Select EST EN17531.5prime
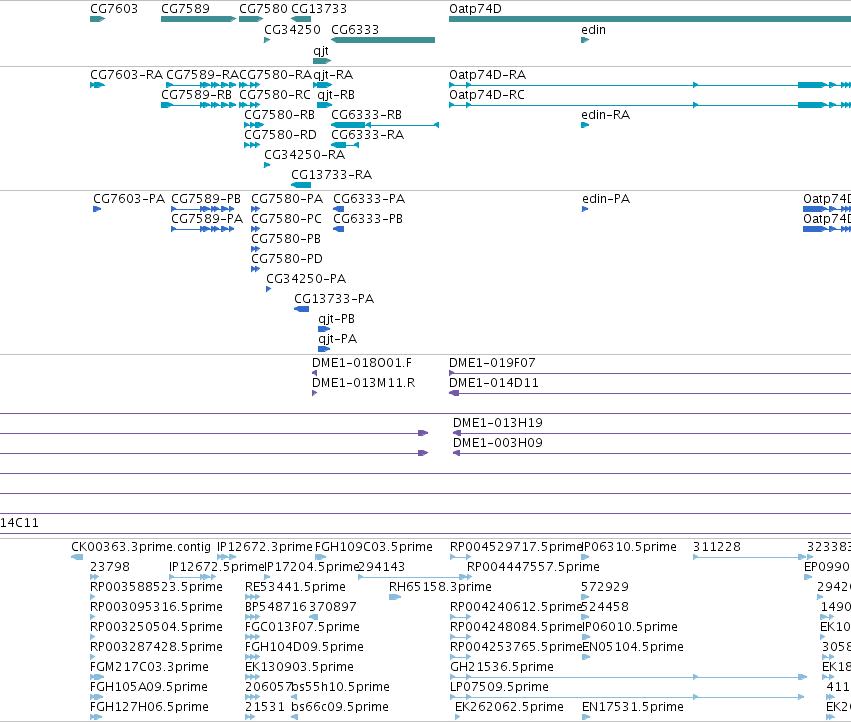 (586, 718)
